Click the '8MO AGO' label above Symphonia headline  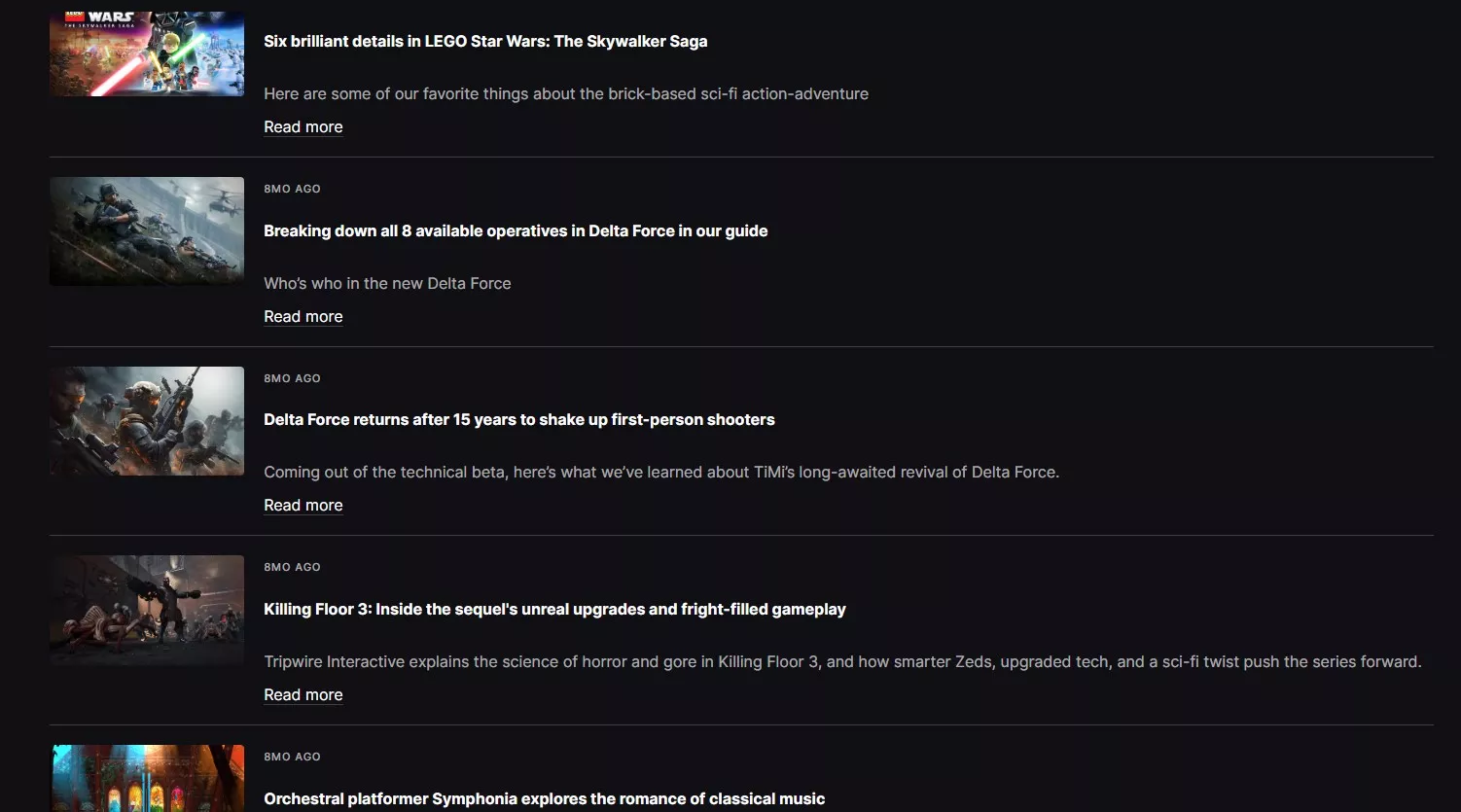292,757
